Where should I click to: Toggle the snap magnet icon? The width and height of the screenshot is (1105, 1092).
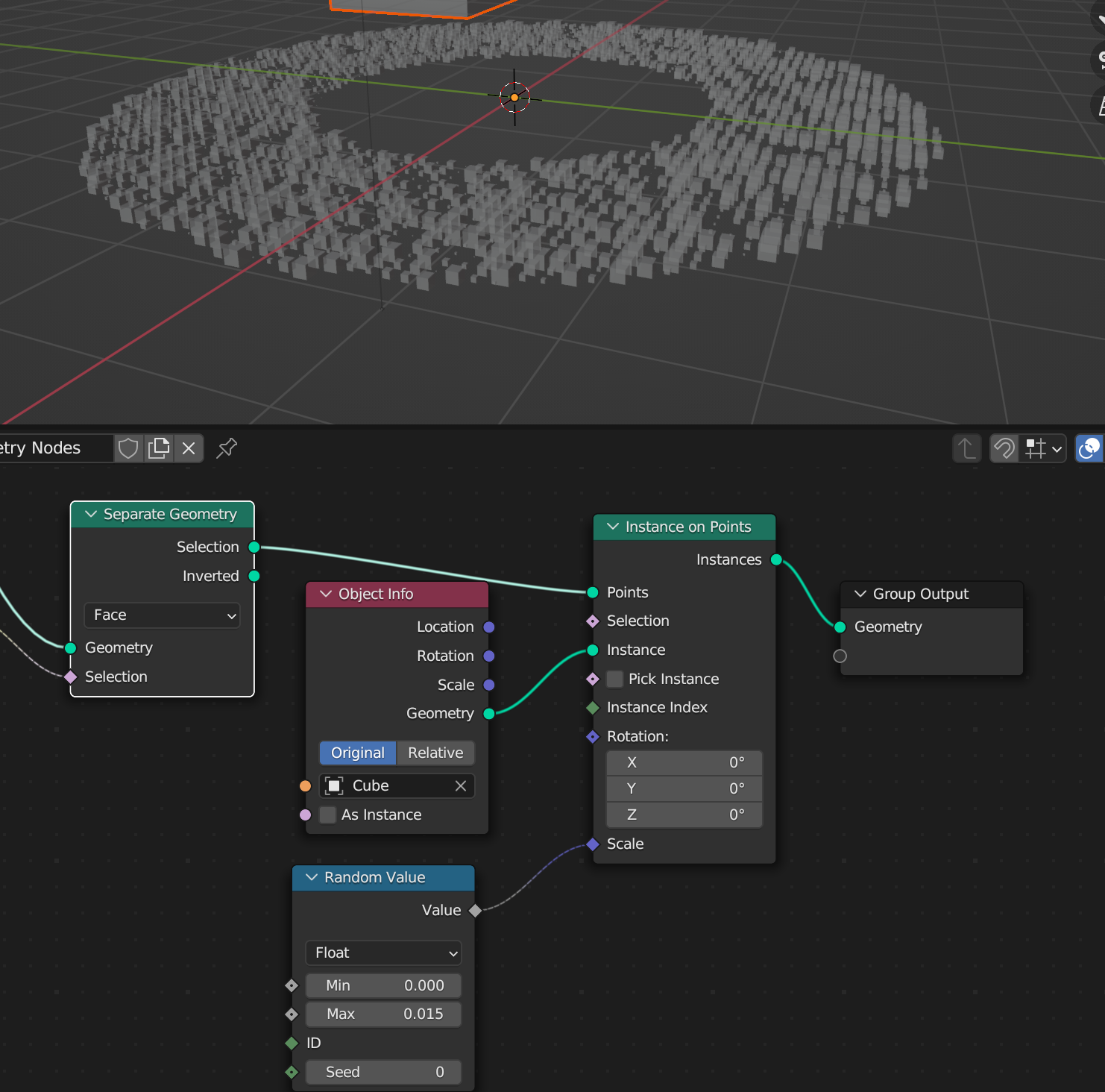(1004, 448)
